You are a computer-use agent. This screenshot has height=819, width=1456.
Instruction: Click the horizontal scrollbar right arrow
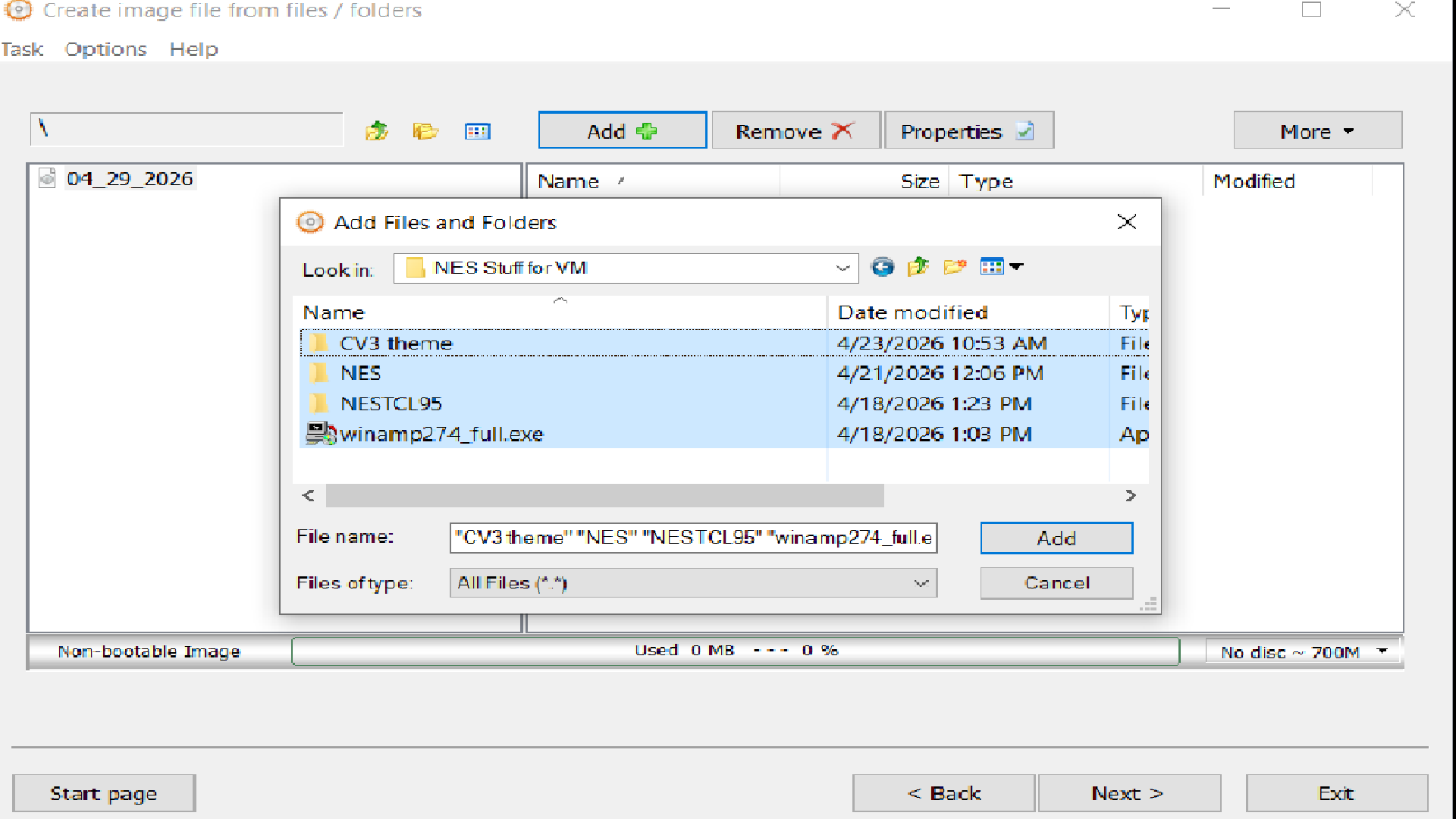1131,496
